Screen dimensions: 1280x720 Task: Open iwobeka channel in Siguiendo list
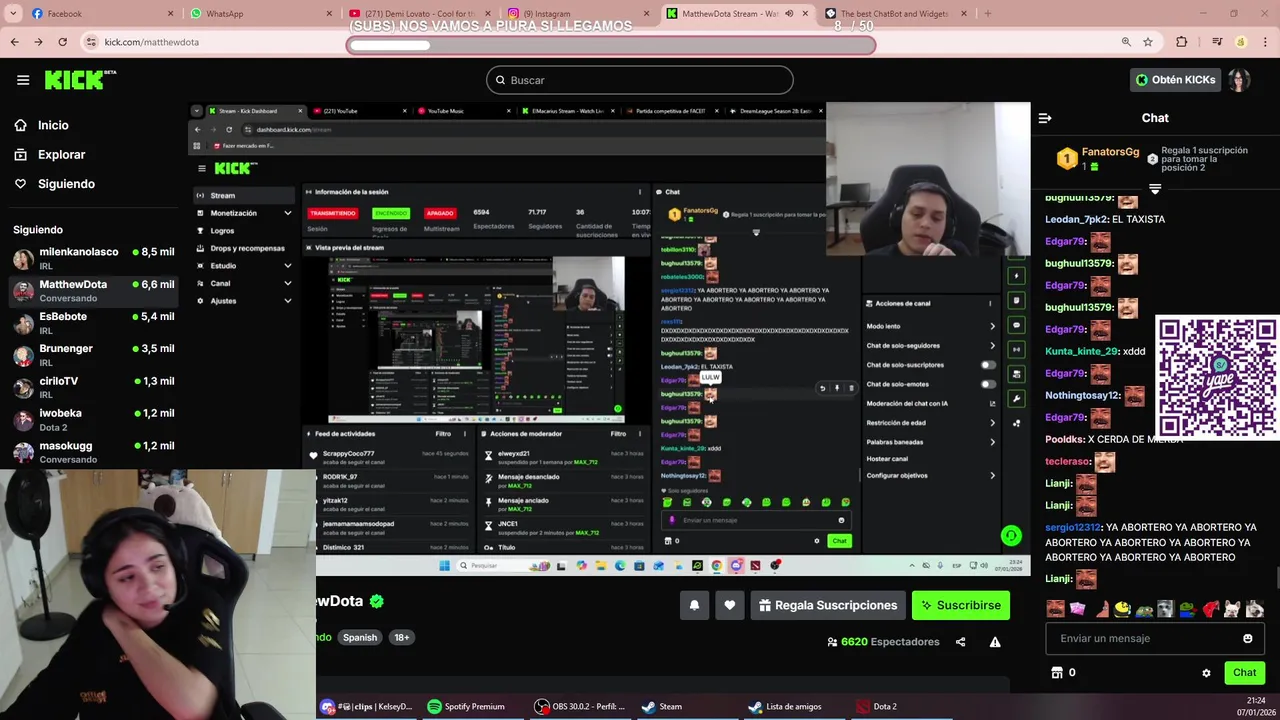93,420
